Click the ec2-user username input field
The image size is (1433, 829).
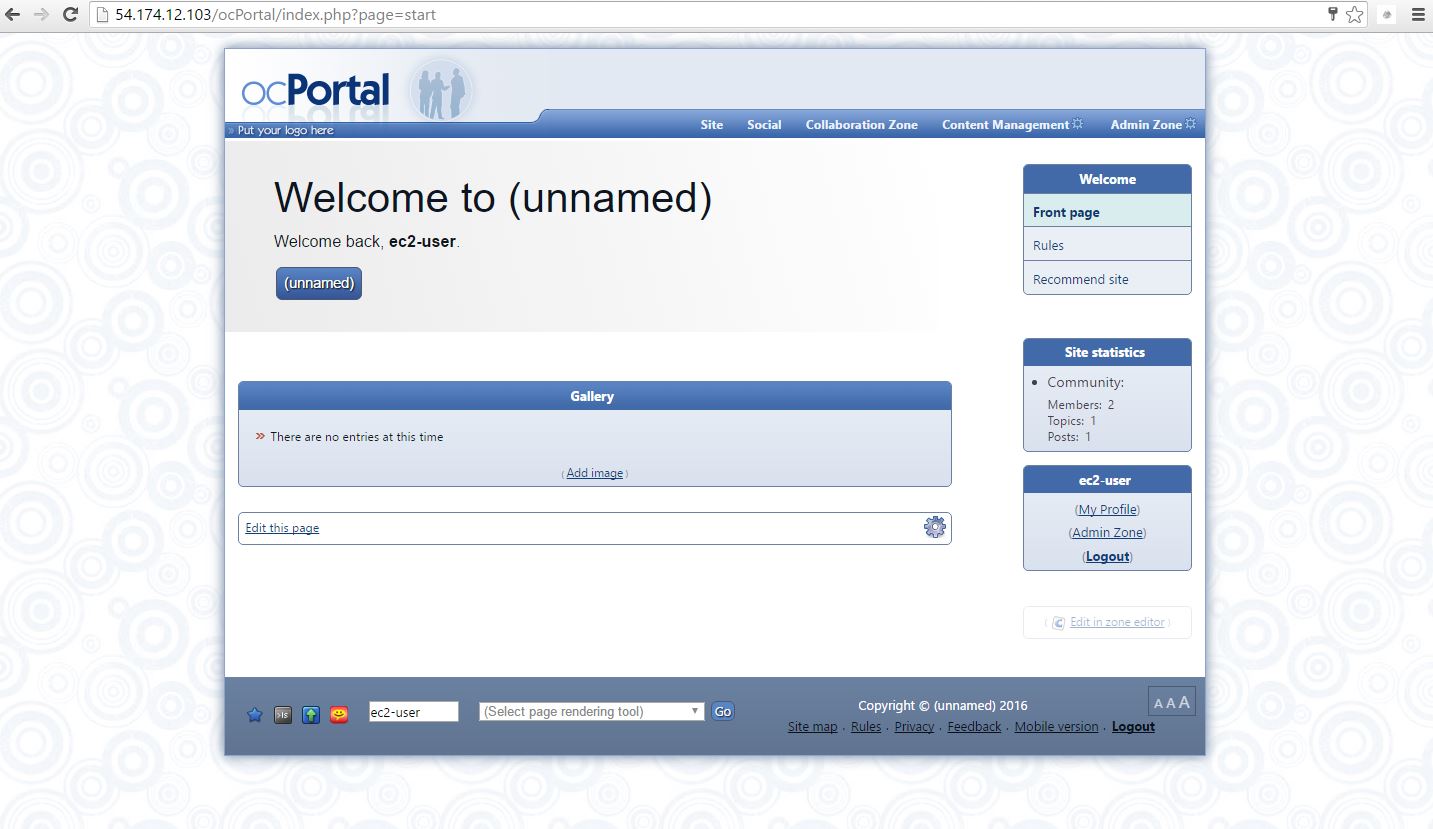(x=413, y=711)
